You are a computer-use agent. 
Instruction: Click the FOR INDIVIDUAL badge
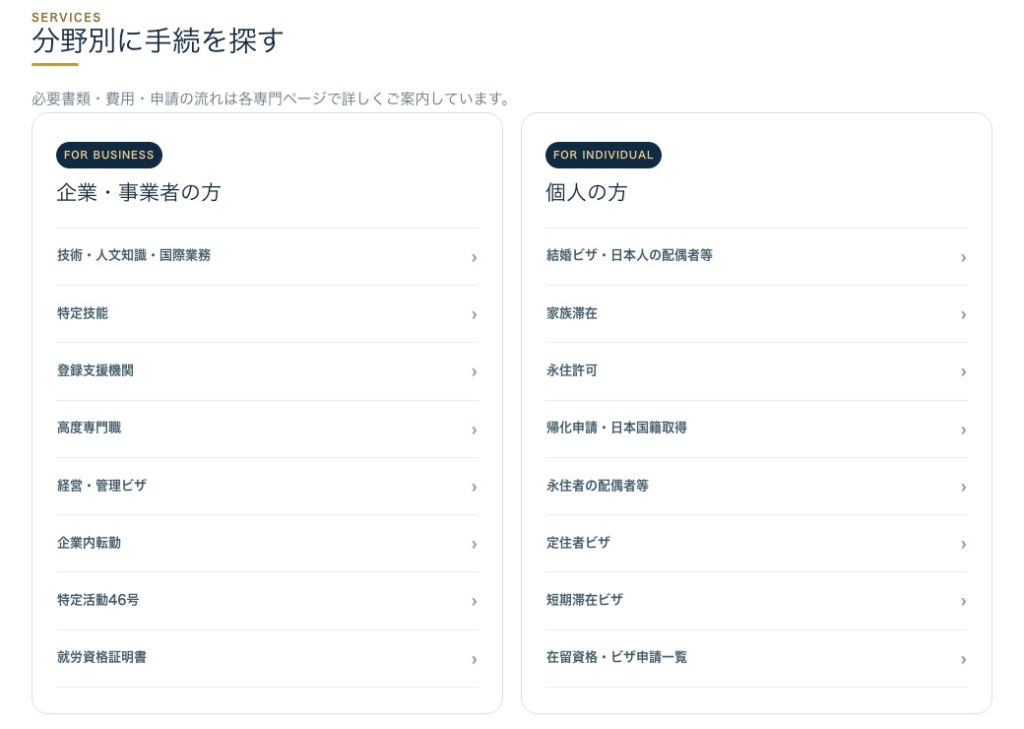603,155
